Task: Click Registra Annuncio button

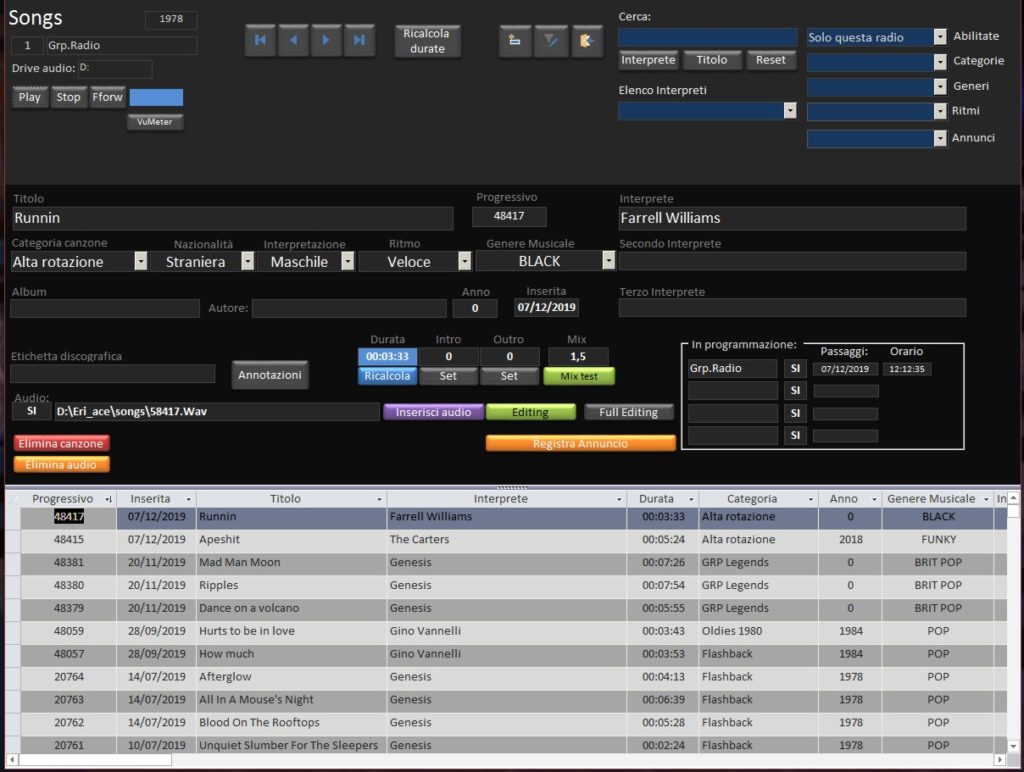Action: 581,443
